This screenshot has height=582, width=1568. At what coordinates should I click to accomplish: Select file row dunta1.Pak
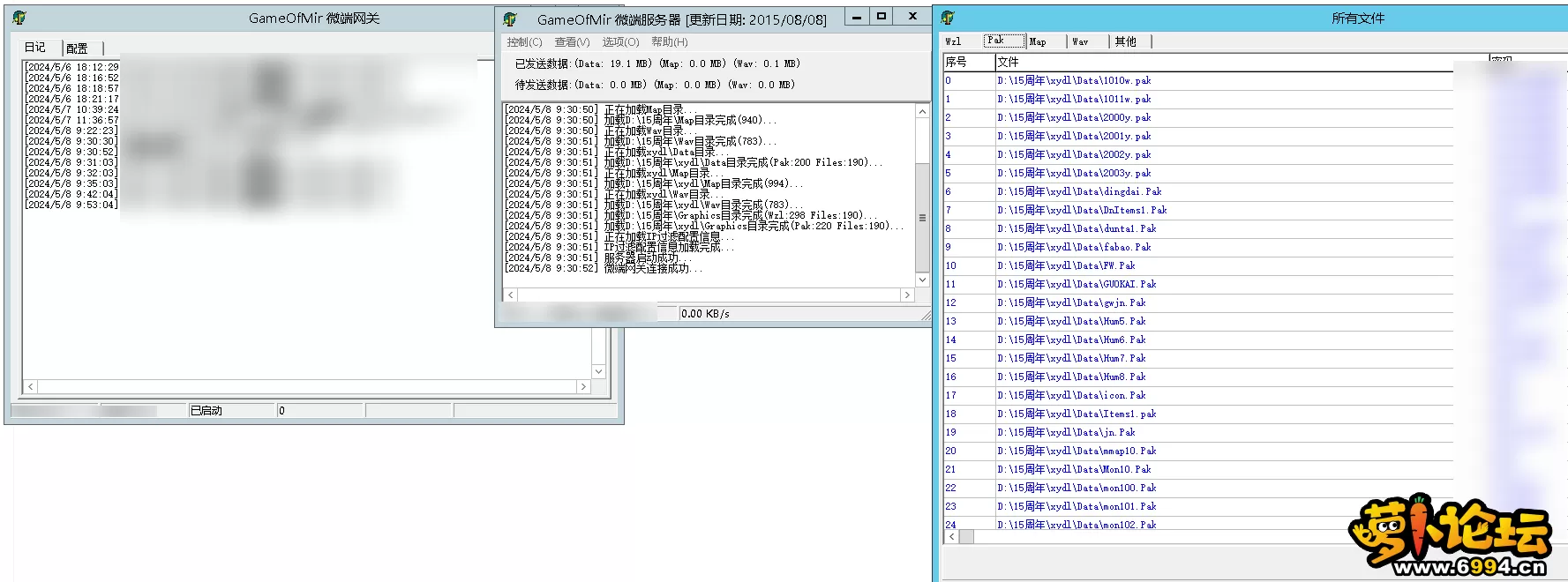click(x=1198, y=228)
